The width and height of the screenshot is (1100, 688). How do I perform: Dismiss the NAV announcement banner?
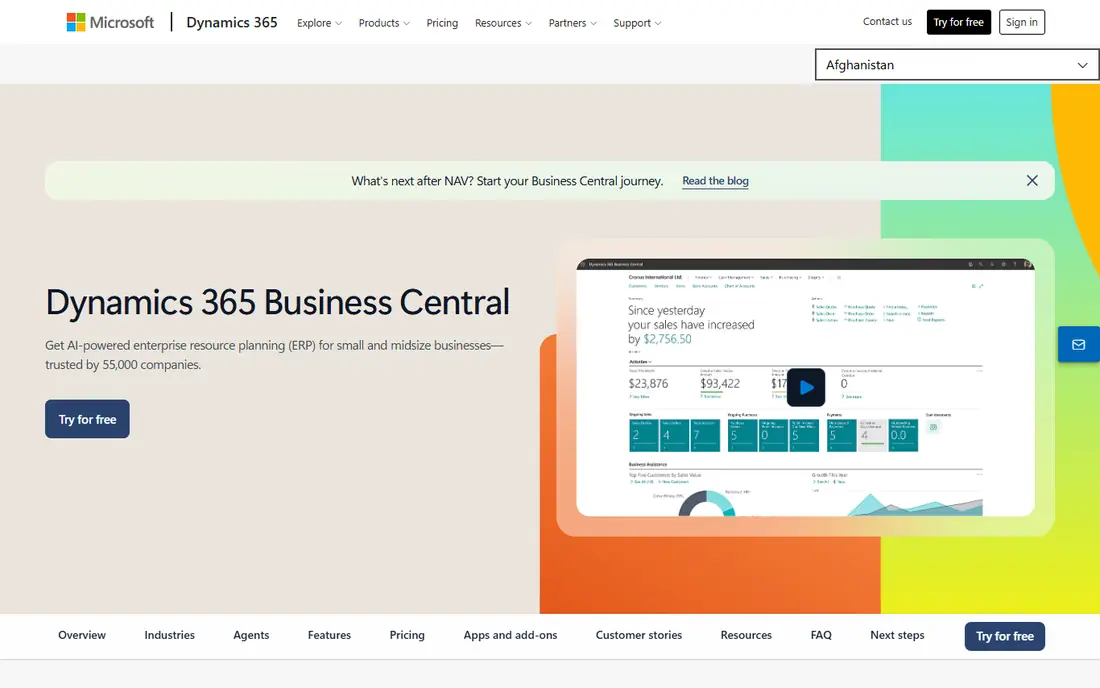click(1031, 181)
